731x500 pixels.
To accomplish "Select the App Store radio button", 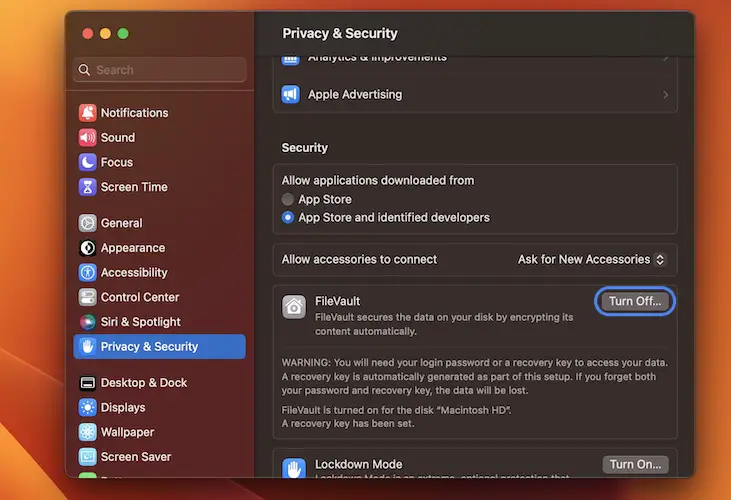I will [x=288, y=200].
